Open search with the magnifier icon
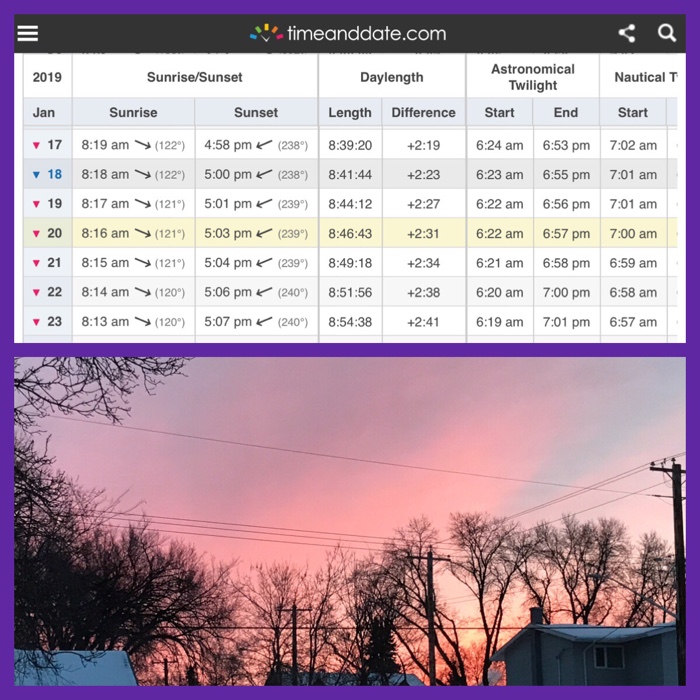This screenshot has width=700, height=700. coord(667,33)
